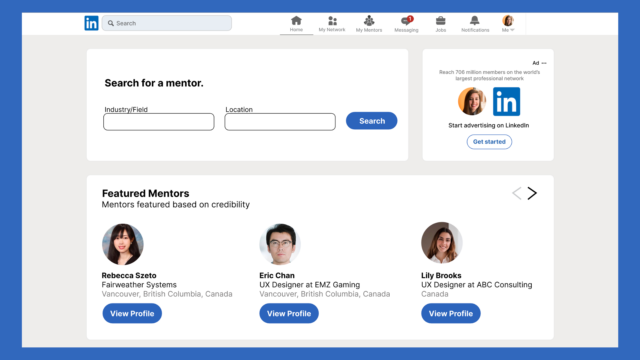The image size is (640, 360).
Task: View Lily Brooks' profile
Action: tap(451, 313)
